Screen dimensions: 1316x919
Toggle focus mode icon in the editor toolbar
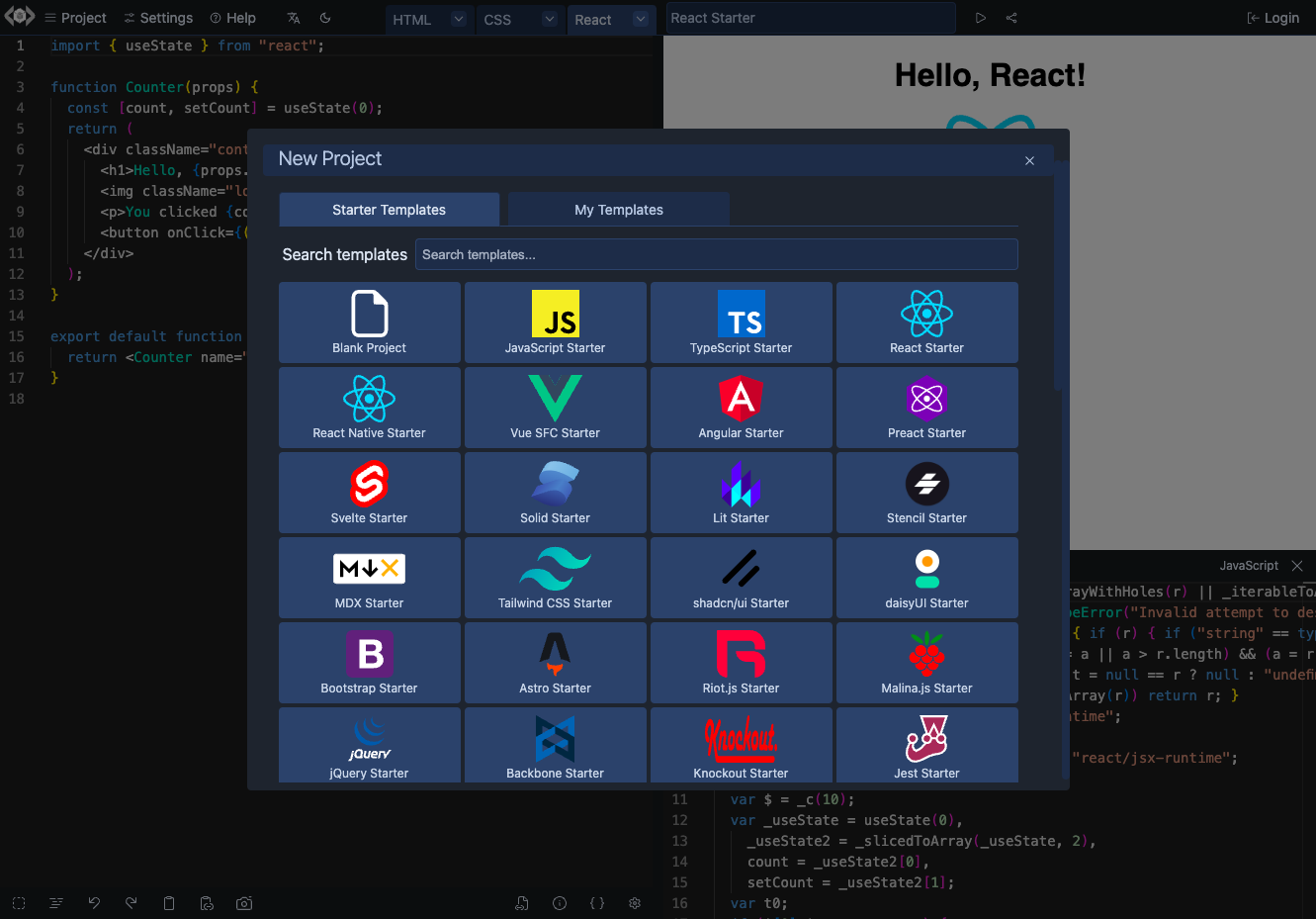tap(19, 903)
